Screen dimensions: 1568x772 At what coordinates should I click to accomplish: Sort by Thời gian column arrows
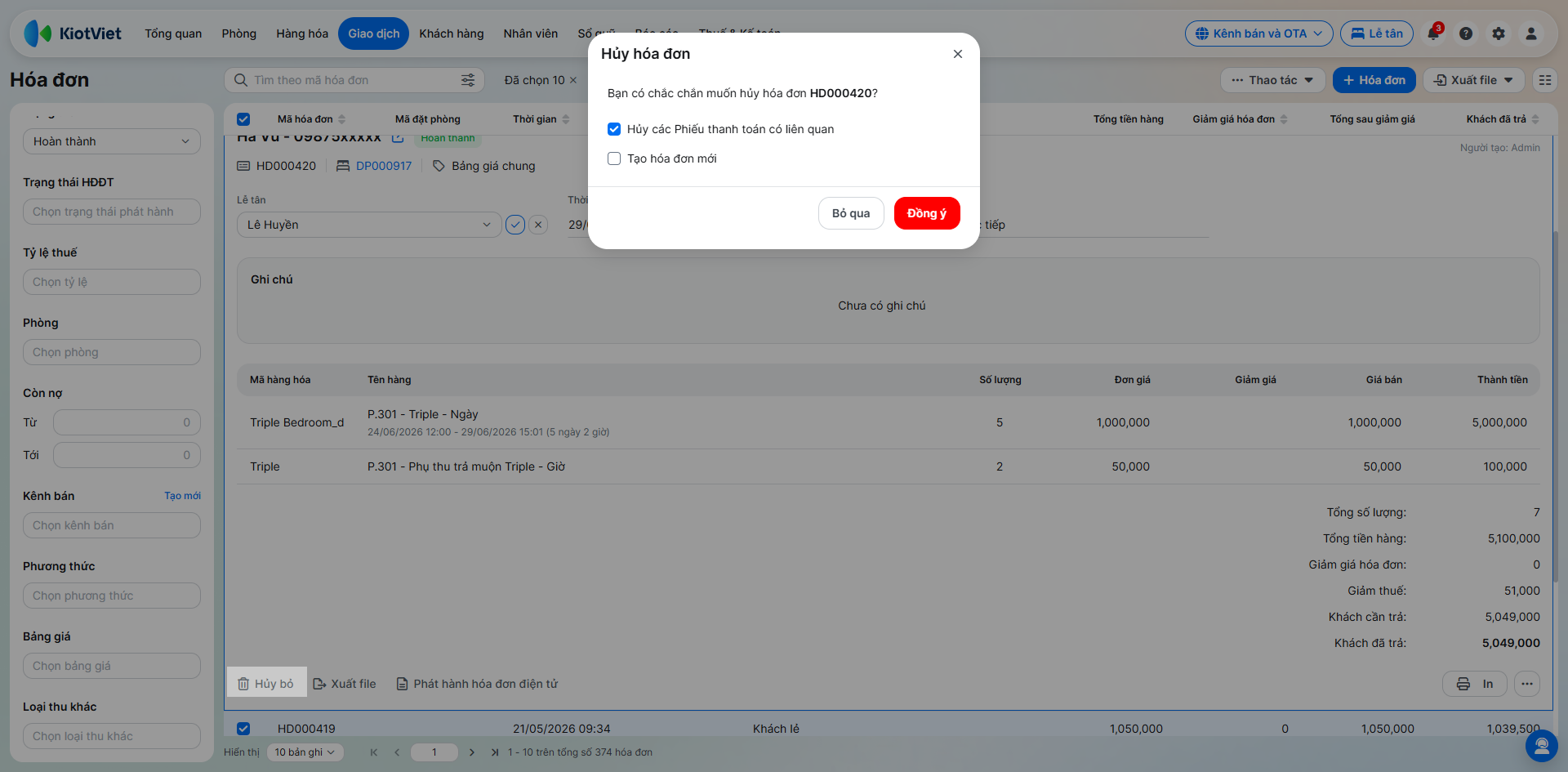tap(566, 119)
